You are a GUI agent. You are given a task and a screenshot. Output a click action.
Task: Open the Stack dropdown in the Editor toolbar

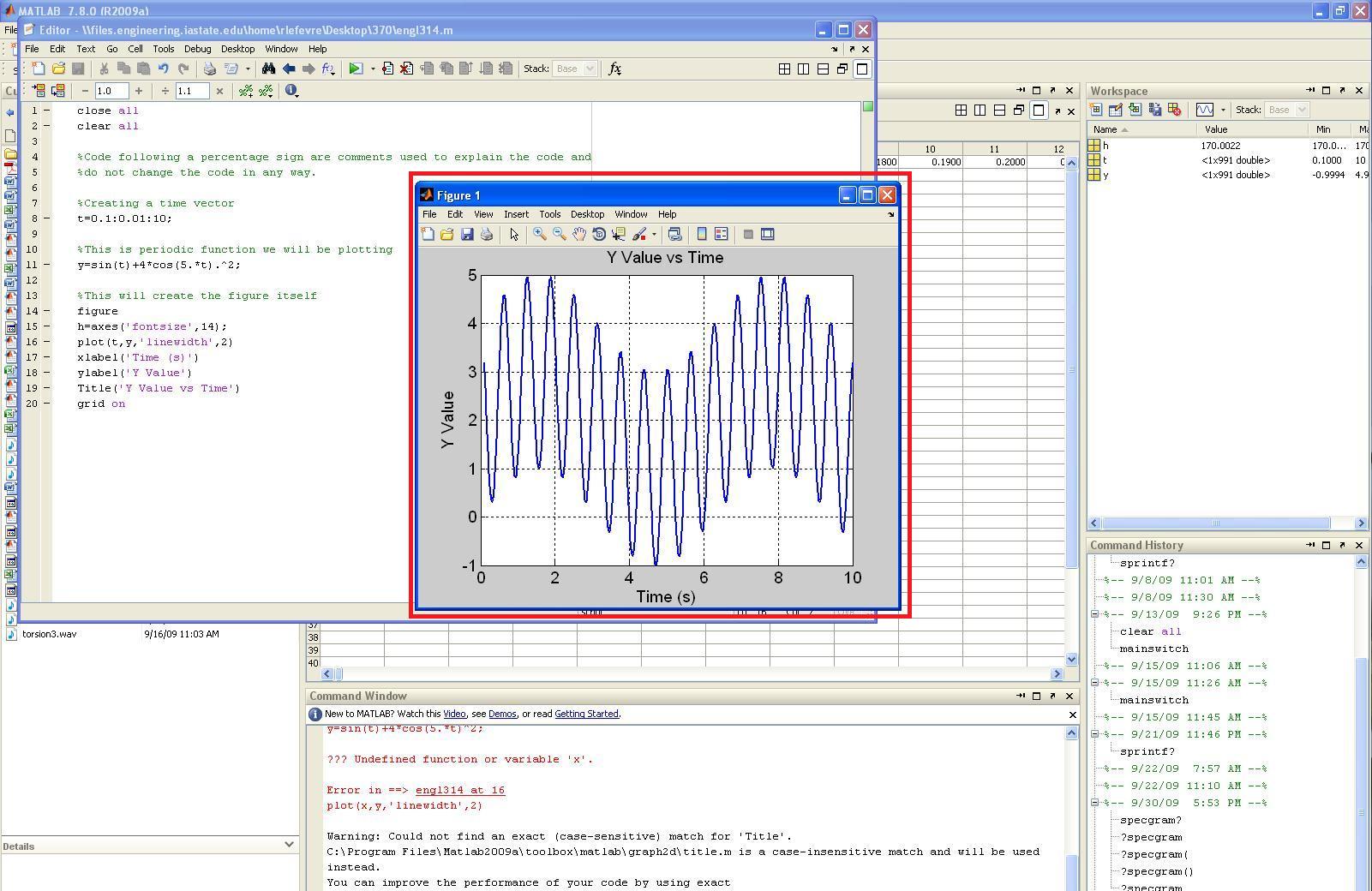pyautogui.click(x=589, y=69)
